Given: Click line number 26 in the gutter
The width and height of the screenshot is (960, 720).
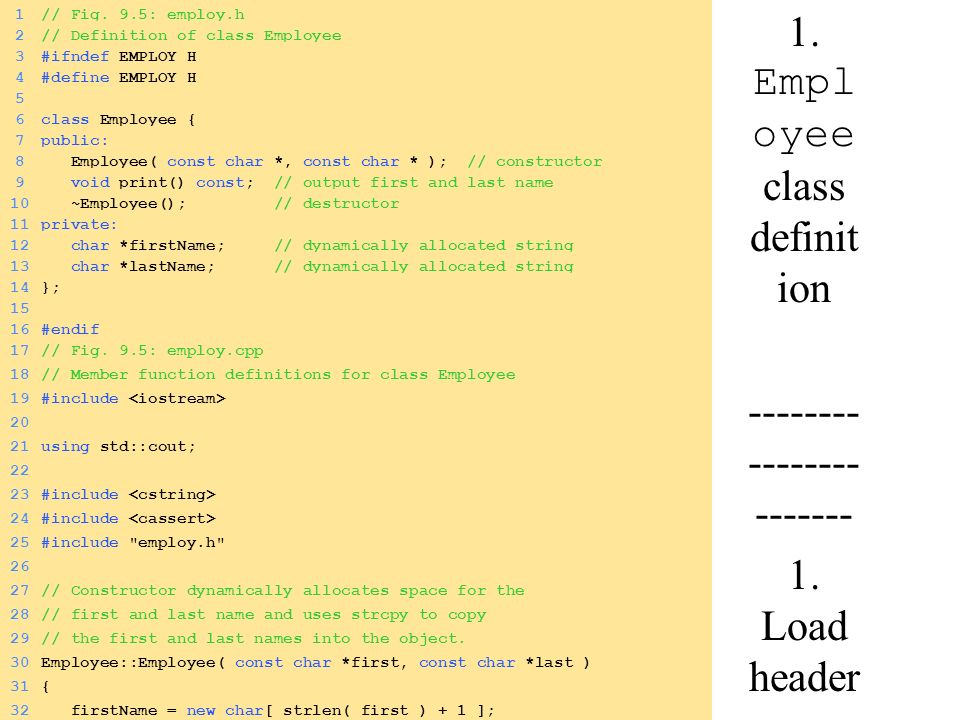Looking at the screenshot, I should [x=20, y=566].
